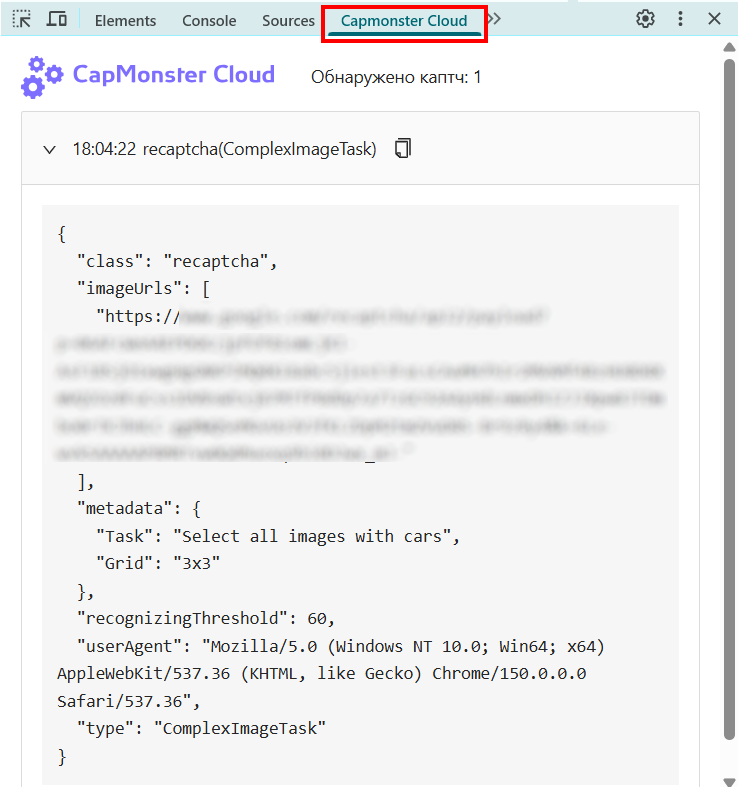This screenshot has height=787, width=738.
Task: Click the scrollbar up arrow
Action: 729,48
